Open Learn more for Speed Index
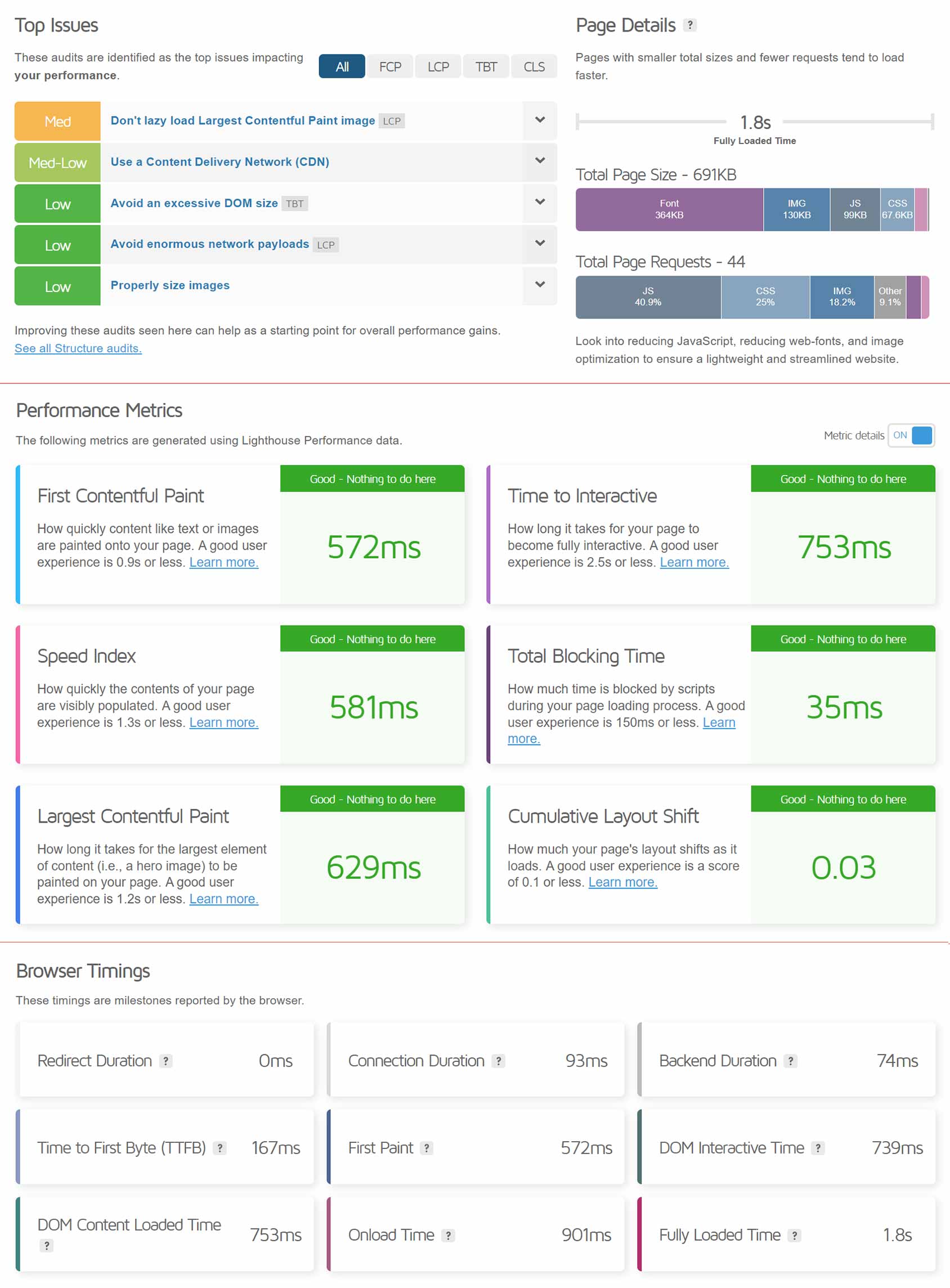 [x=223, y=722]
